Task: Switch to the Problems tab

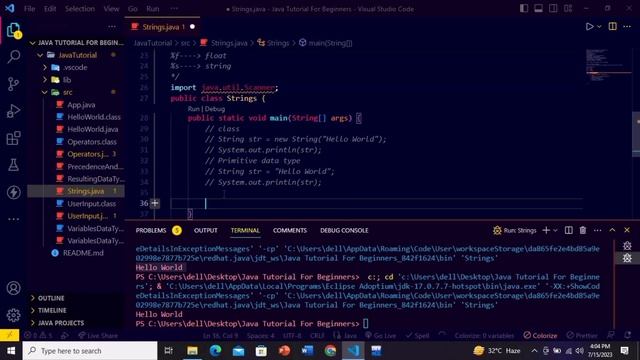Action: point(151,231)
